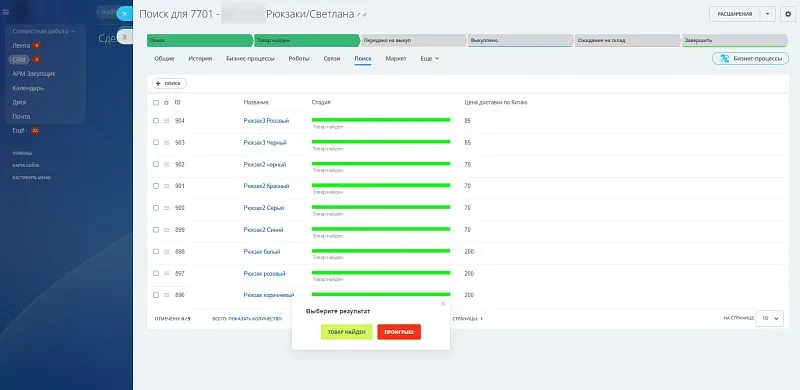Open Лента in the left sidebar
Screen dimensions: 800x390
pyautogui.click(x=21, y=45)
